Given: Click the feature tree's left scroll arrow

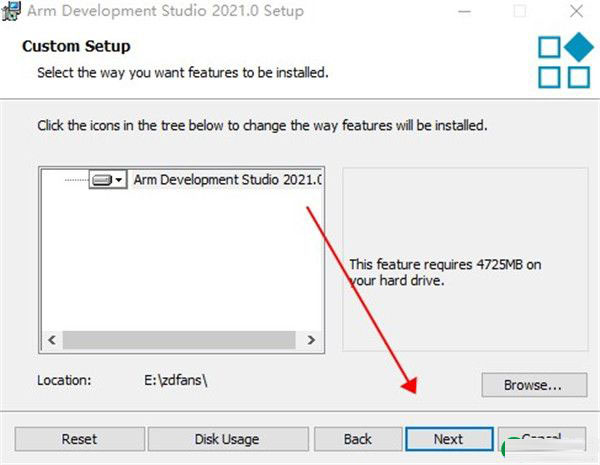Looking at the screenshot, I should tap(52, 340).
